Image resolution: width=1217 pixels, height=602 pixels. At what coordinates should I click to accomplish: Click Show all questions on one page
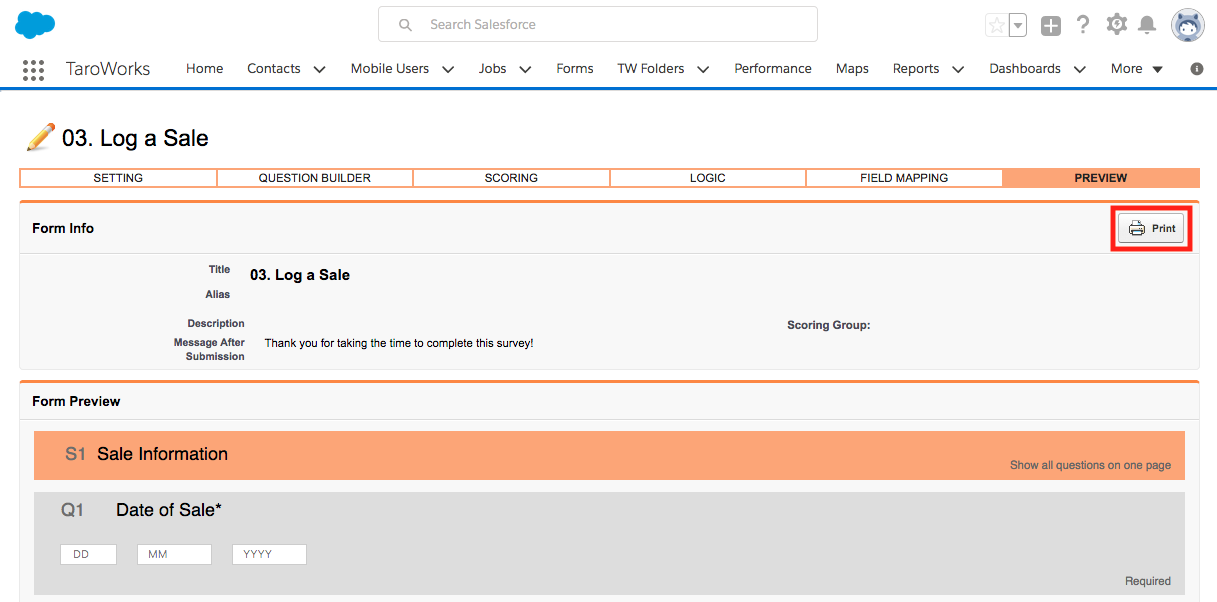[1090, 465]
